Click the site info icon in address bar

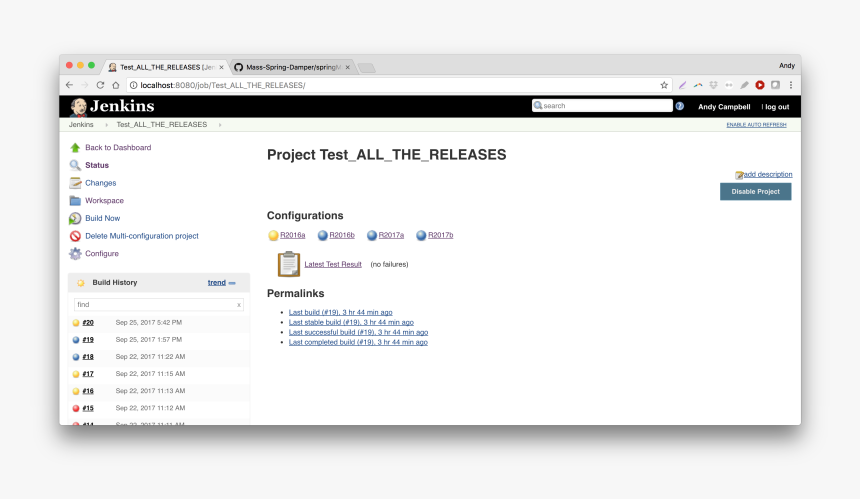(133, 85)
